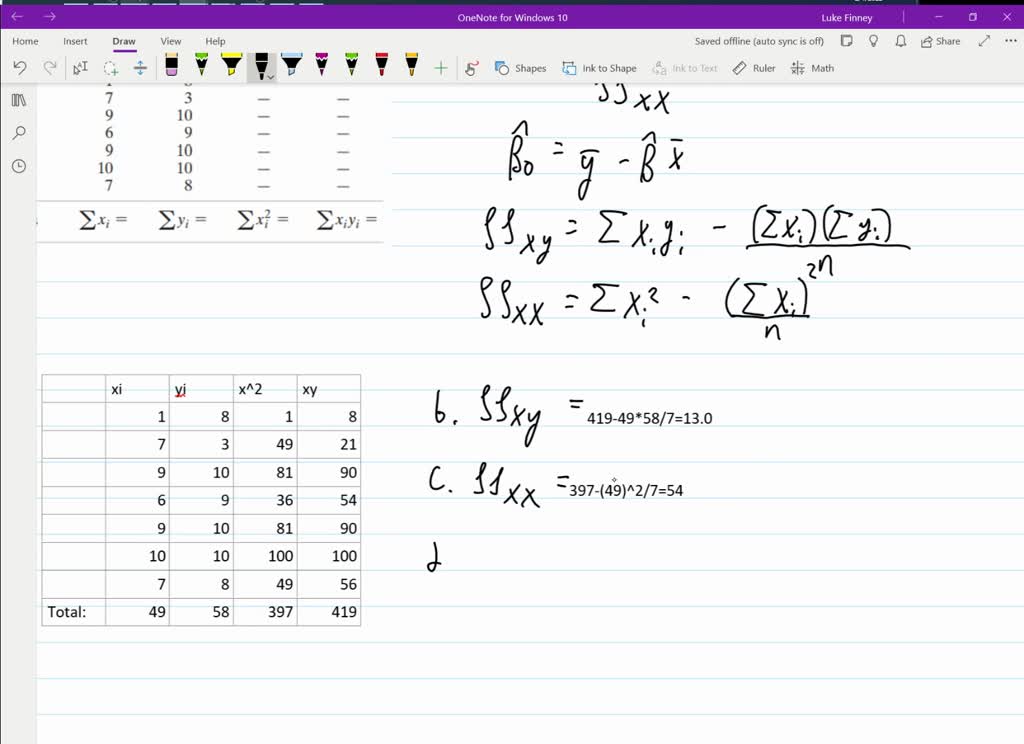1024x744 pixels.
Task: Open the View menu
Action: [171, 41]
